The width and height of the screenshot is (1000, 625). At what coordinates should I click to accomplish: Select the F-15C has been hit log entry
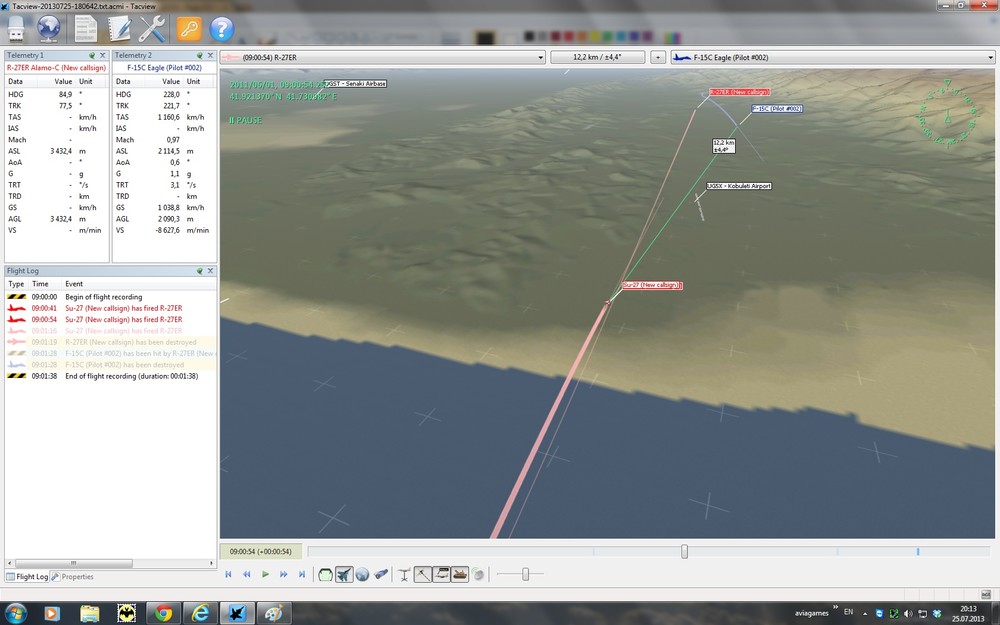(110, 353)
